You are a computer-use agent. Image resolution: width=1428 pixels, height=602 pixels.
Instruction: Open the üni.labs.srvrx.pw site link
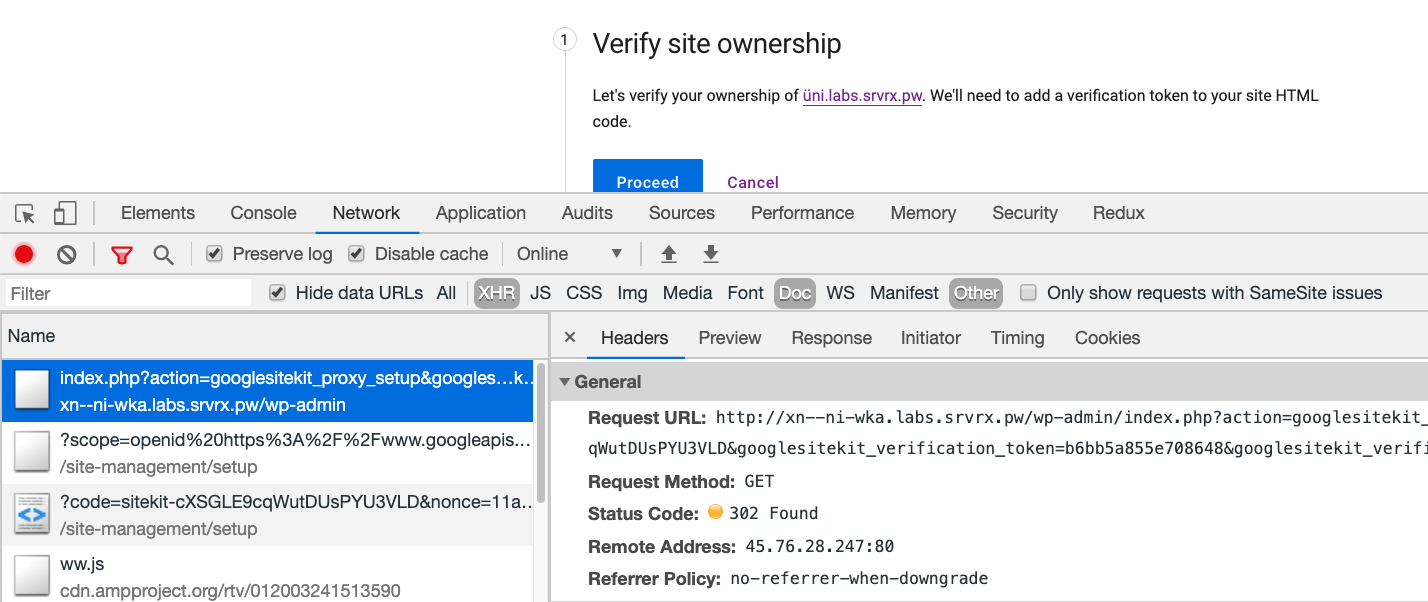pos(863,96)
